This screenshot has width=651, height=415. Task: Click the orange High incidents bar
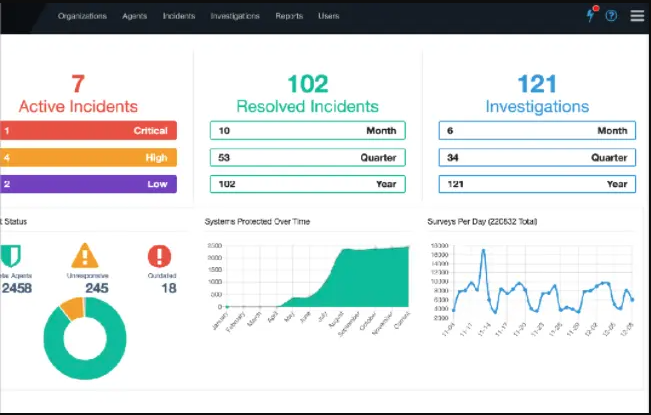pyautogui.click(x=88, y=157)
